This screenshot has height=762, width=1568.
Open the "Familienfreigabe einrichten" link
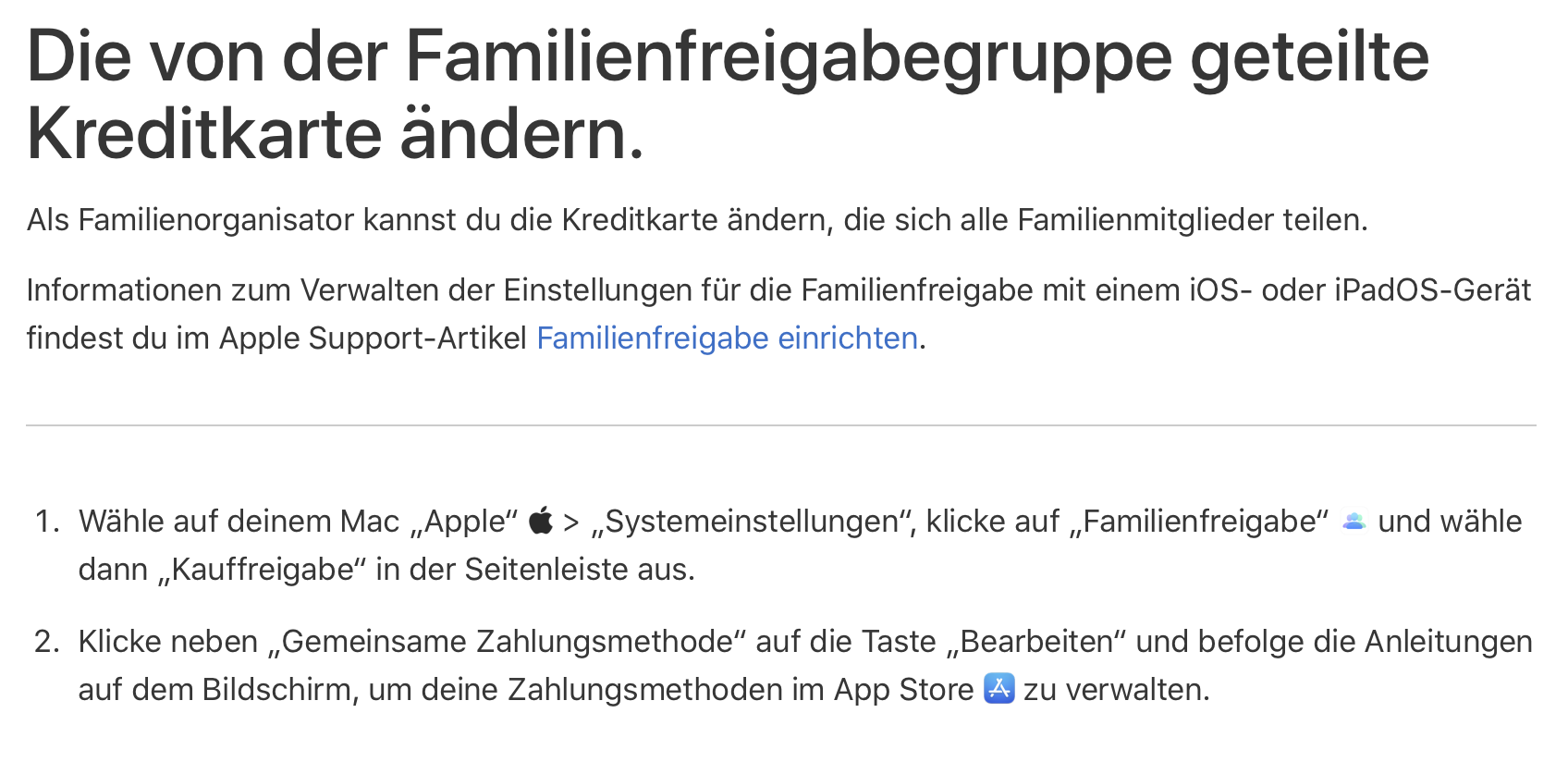coord(727,338)
